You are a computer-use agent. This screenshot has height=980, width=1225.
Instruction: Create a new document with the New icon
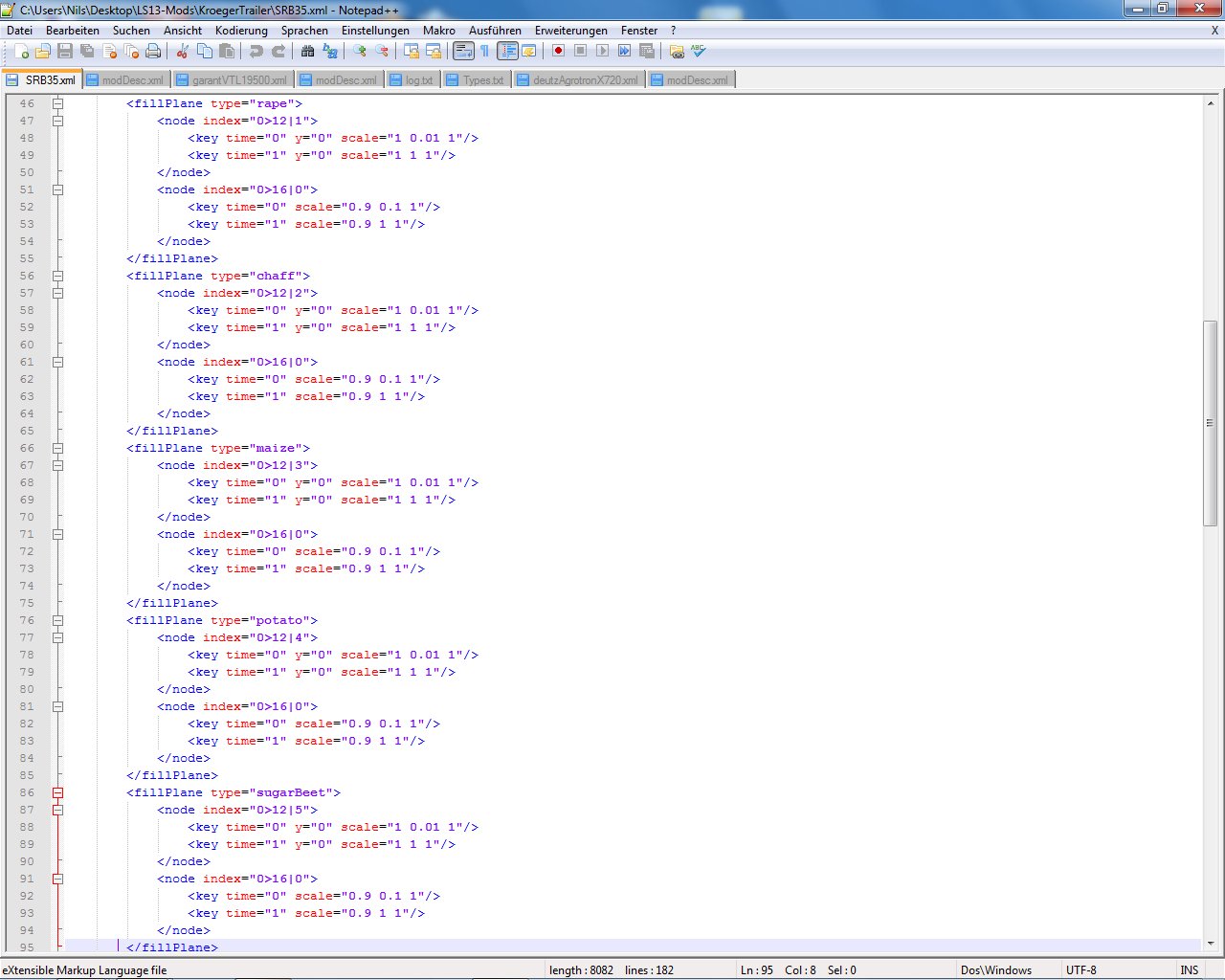click(x=21, y=51)
